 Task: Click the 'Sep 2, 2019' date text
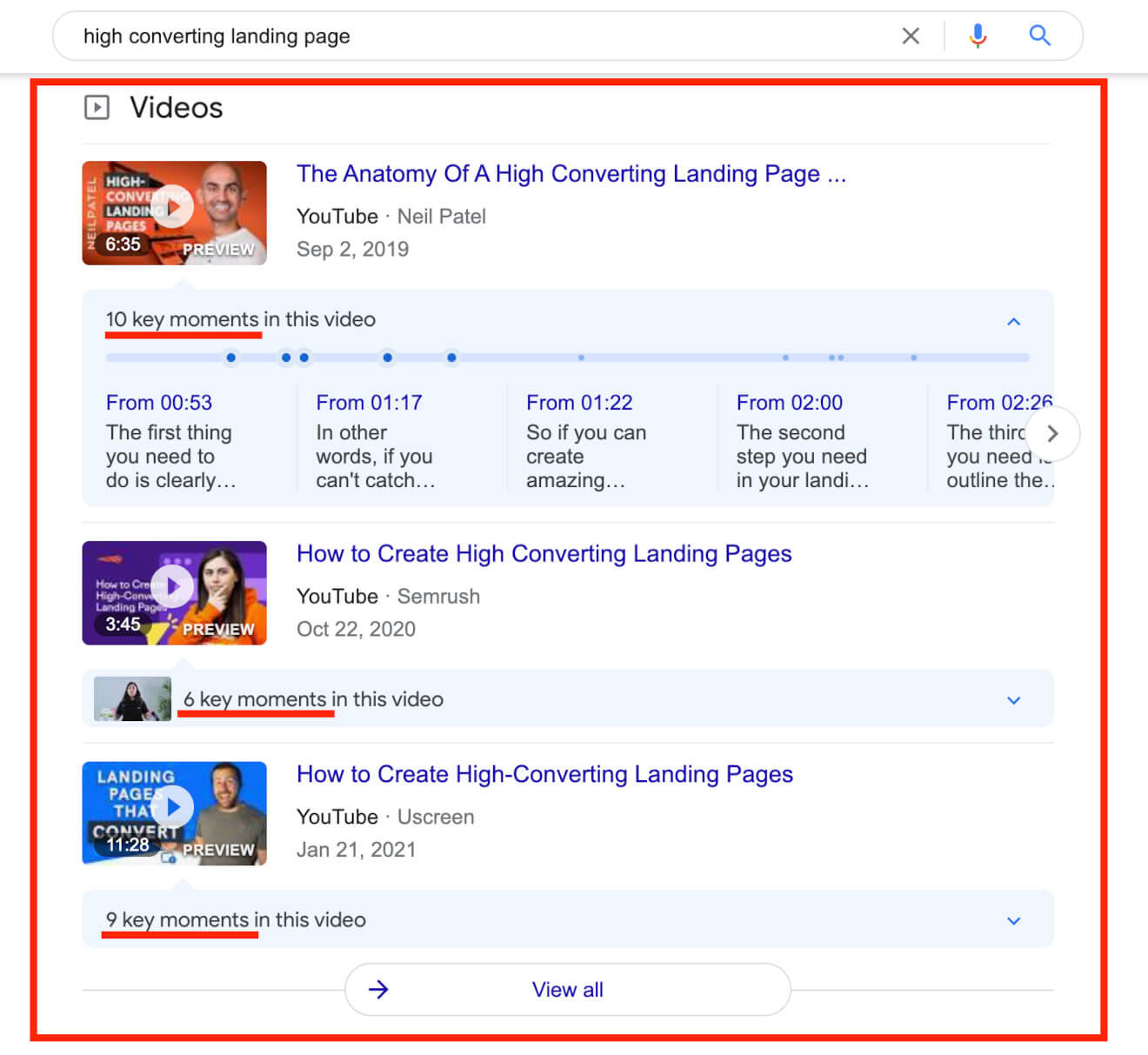point(352,250)
